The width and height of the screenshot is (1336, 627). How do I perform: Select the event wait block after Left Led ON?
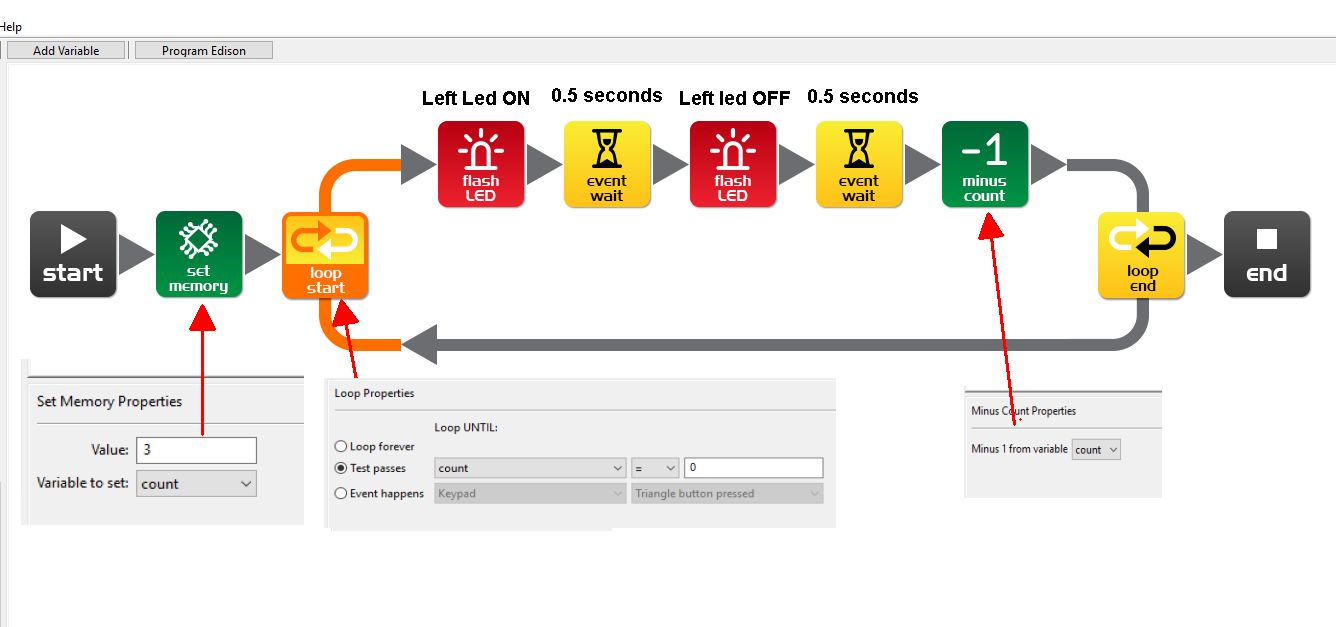click(x=607, y=164)
